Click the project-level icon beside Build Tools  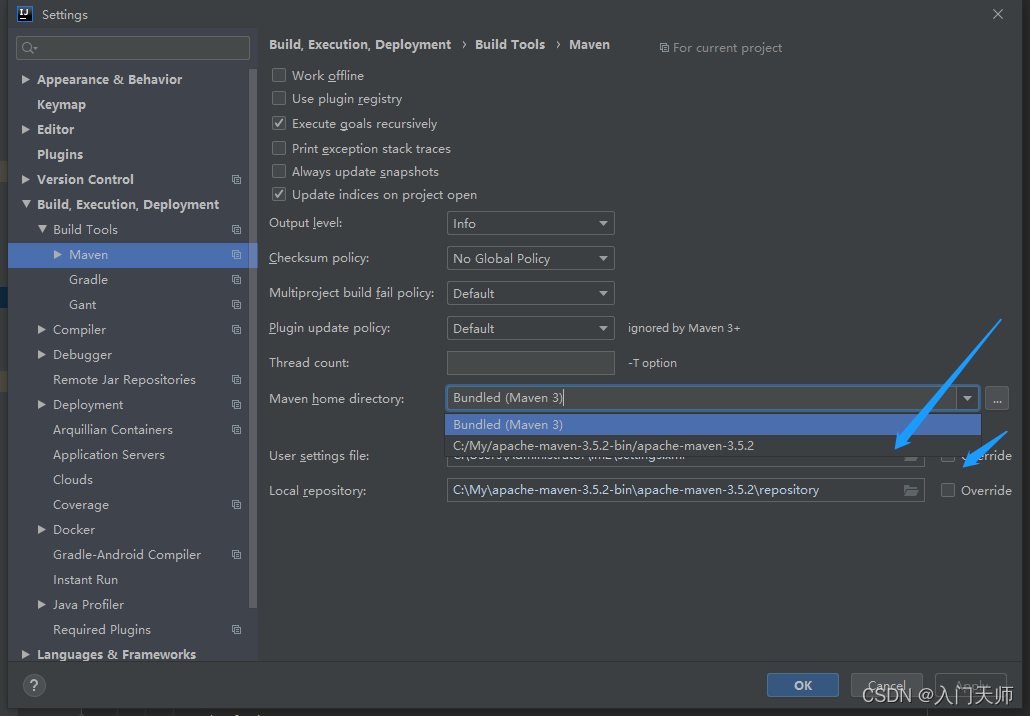tap(236, 229)
